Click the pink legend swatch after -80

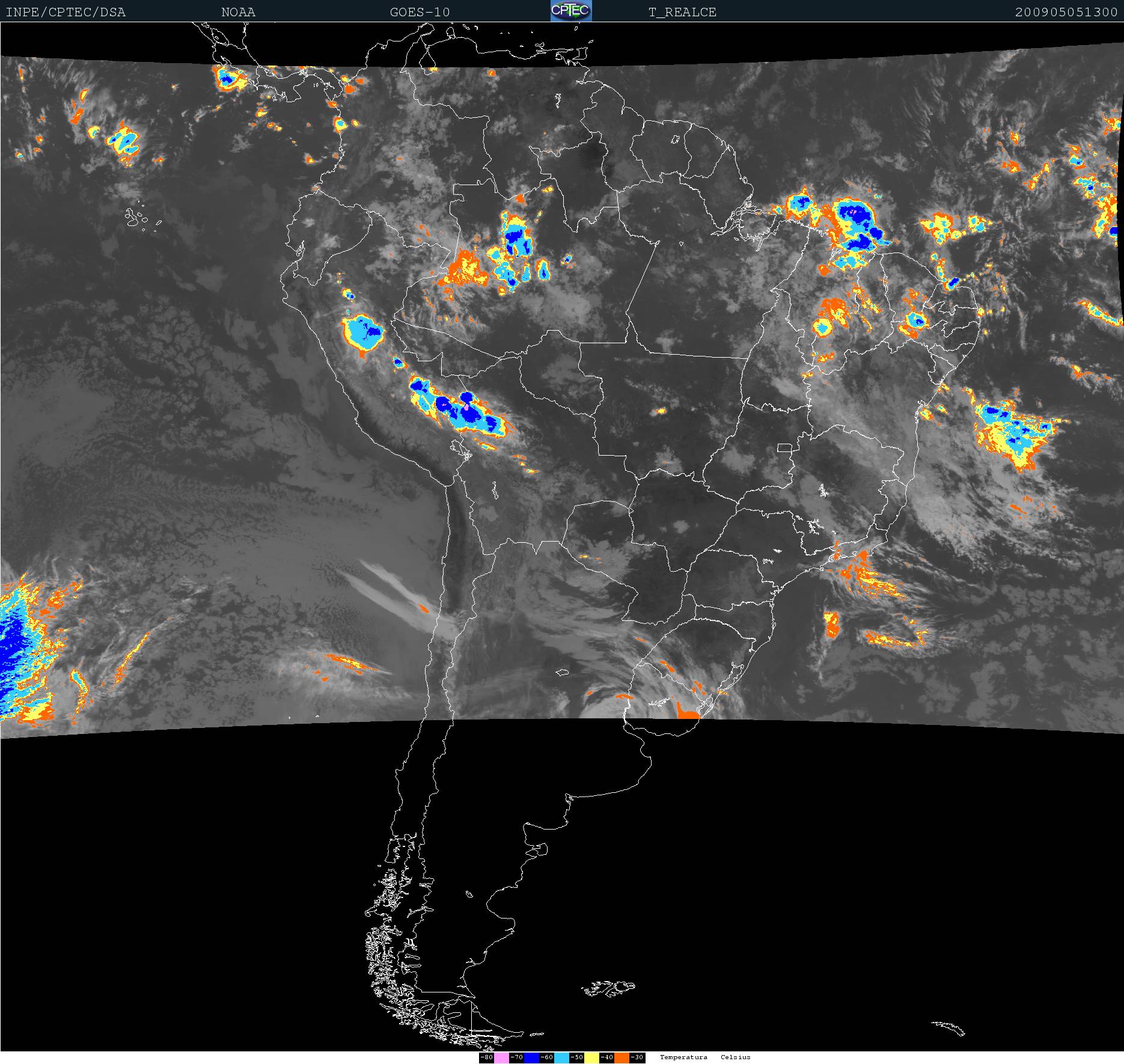(501, 1057)
